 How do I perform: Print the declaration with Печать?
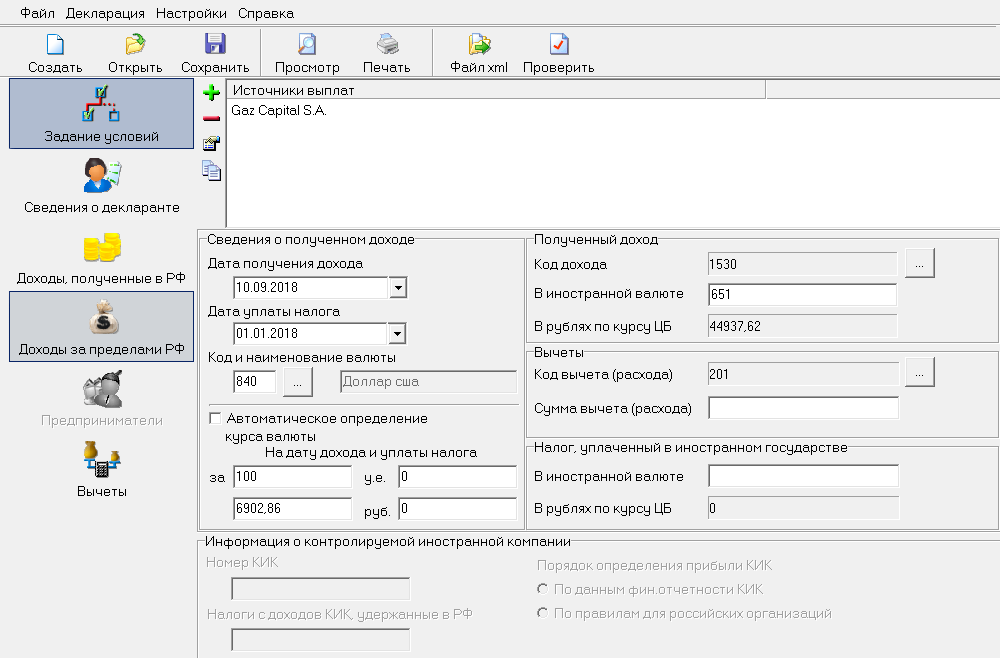386,54
